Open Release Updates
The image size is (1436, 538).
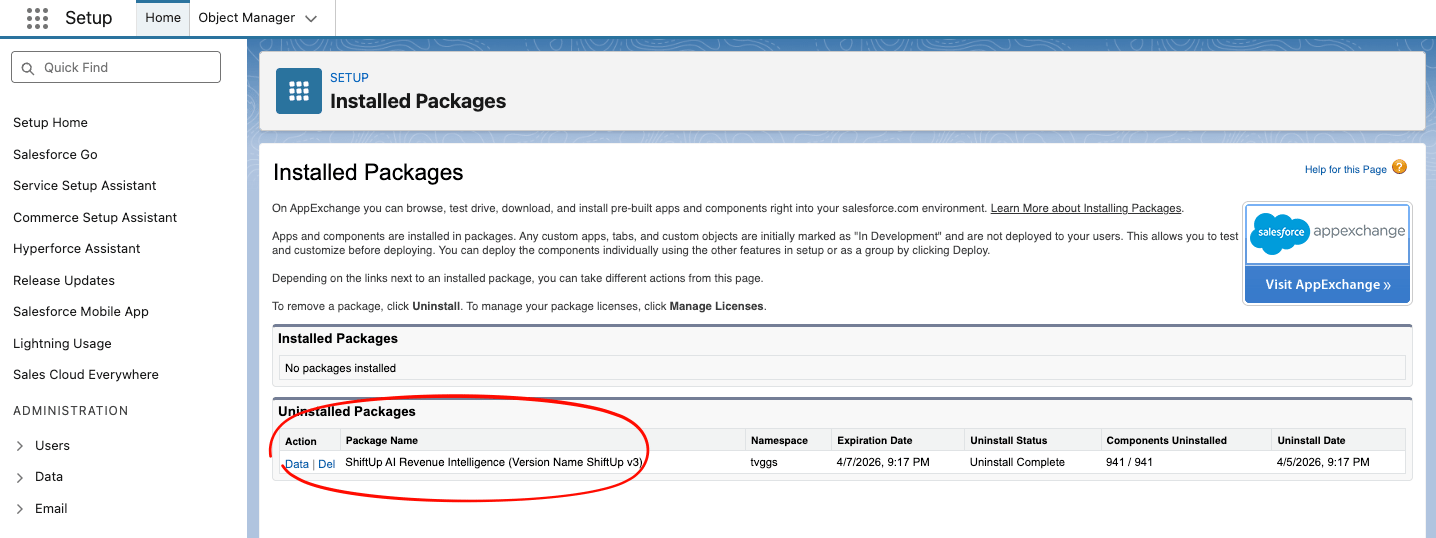[x=64, y=281]
